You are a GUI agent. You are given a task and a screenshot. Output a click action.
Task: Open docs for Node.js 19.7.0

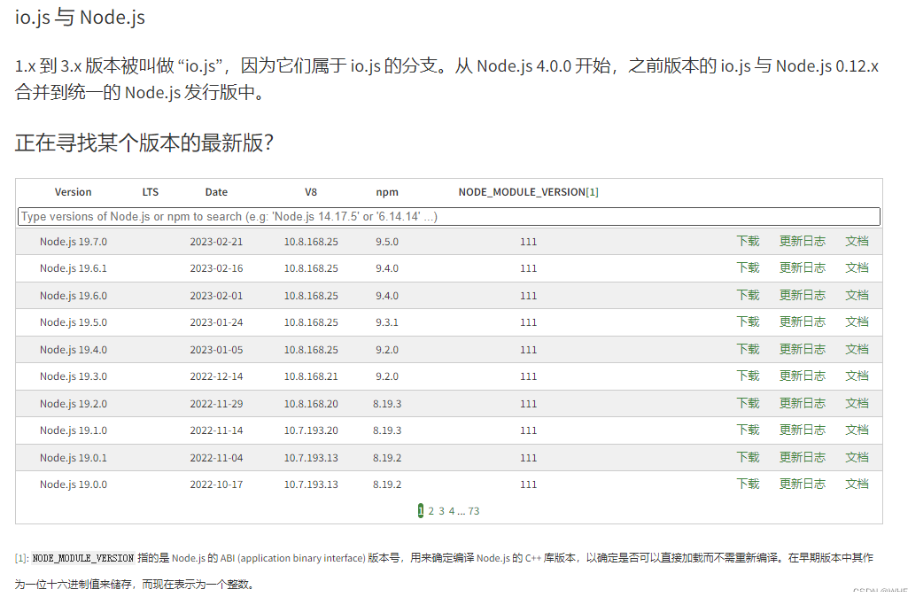tap(856, 241)
